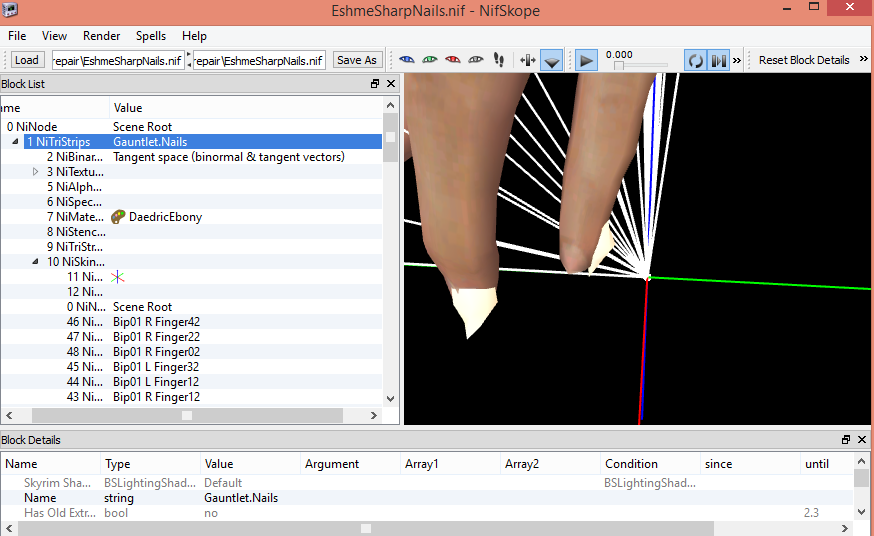Click the NifSkope title bar app icon
This screenshot has height=536, width=874.
(10, 10)
